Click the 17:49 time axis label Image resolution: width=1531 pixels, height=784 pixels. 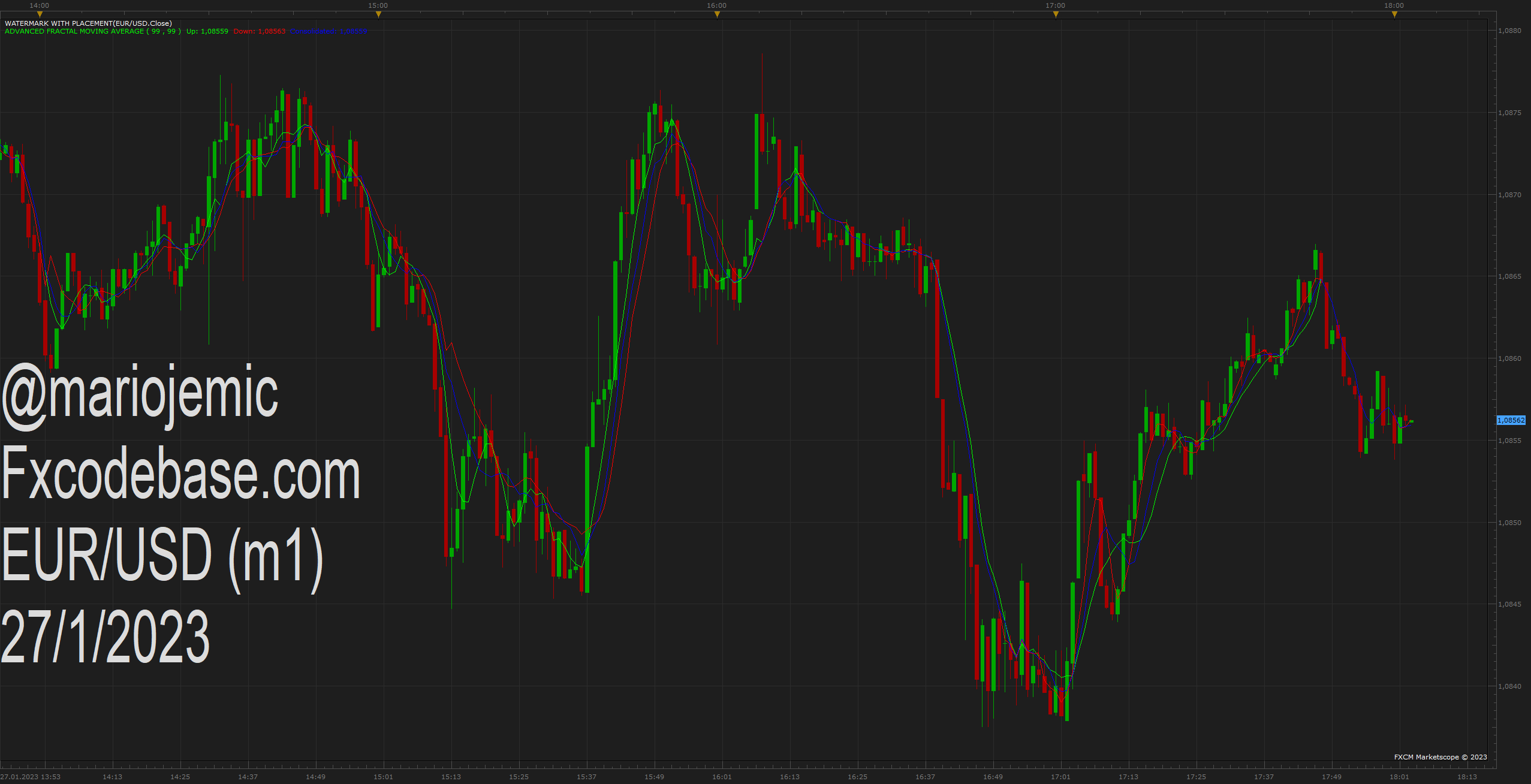coord(1331,777)
